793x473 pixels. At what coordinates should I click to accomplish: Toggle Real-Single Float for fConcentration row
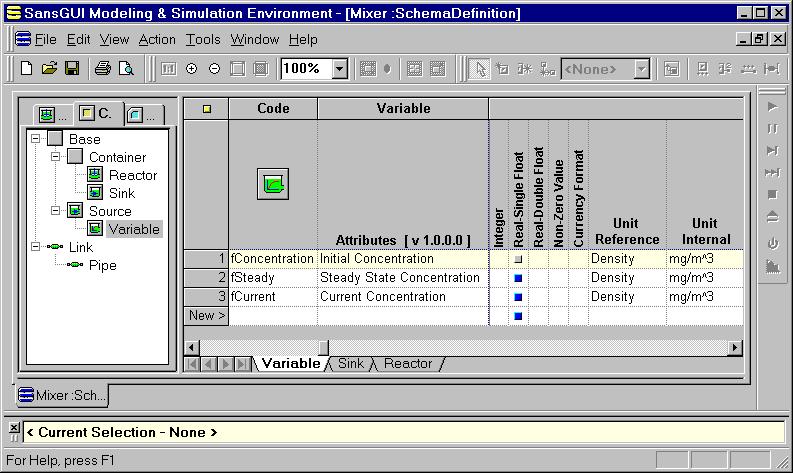[x=518, y=259]
